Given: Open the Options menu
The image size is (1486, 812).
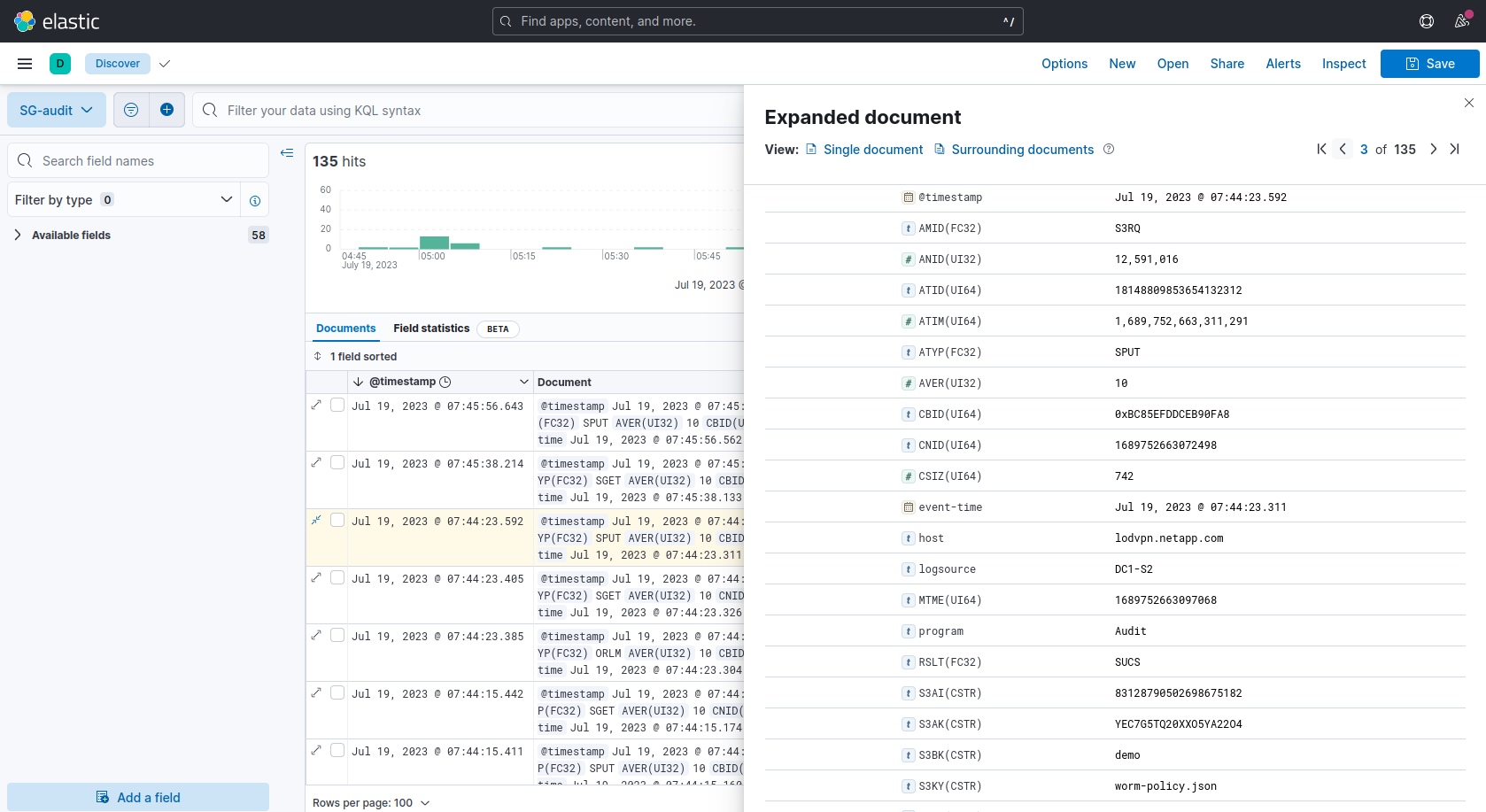Looking at the screenshot, I should (1064, 64).
